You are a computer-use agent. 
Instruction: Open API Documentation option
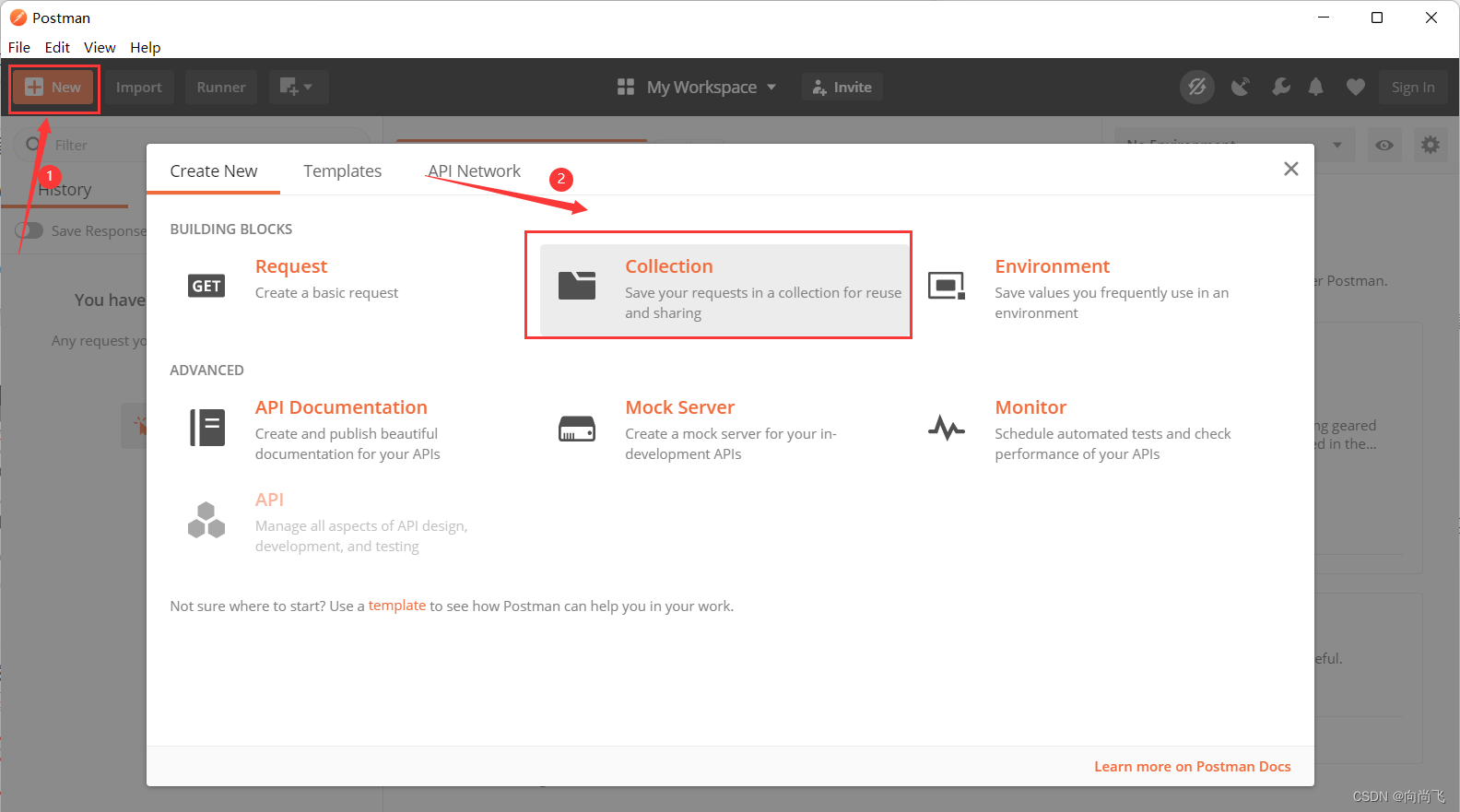(x=341, y=407)
